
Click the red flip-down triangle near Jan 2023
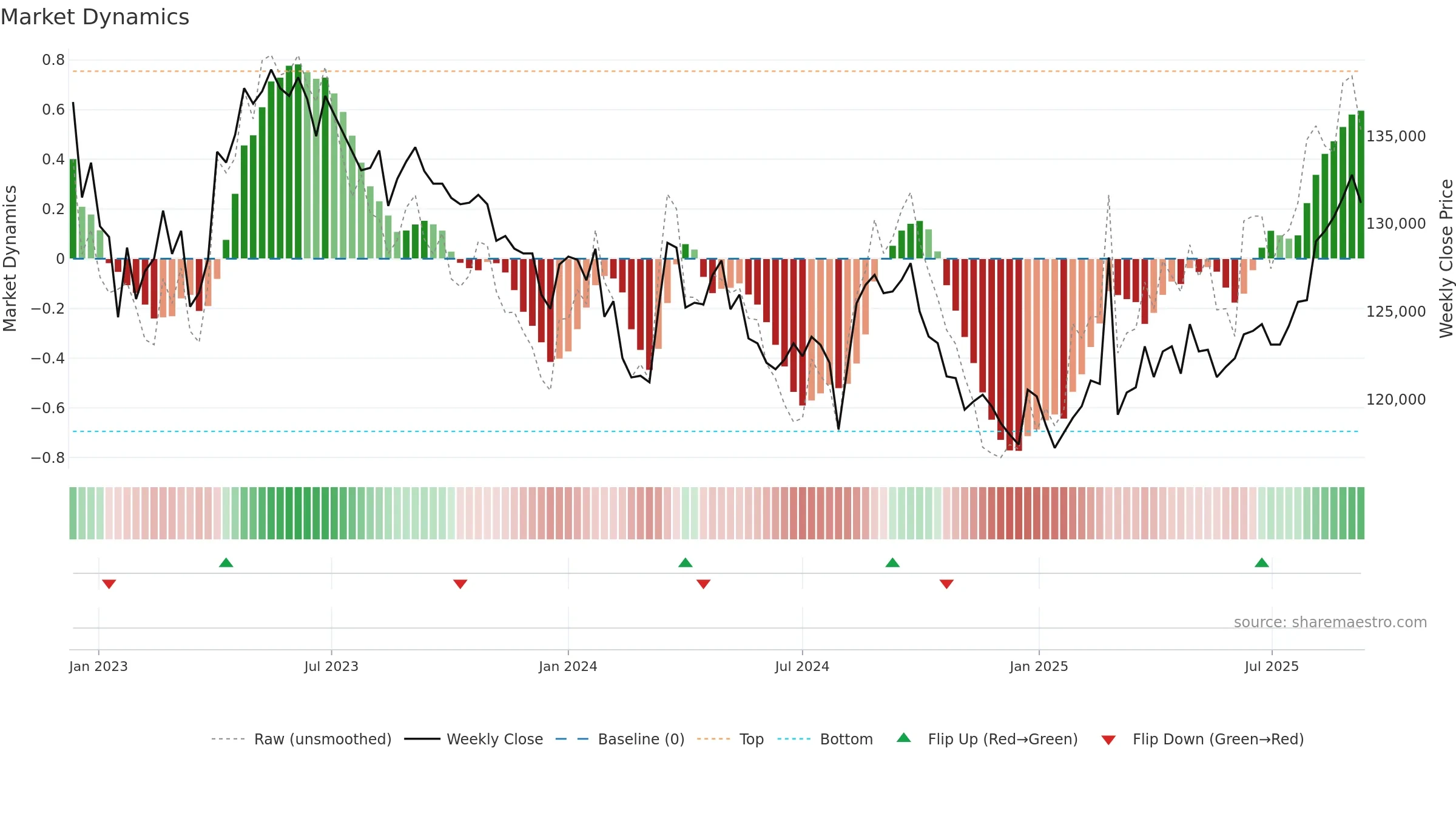click(109, 584)
